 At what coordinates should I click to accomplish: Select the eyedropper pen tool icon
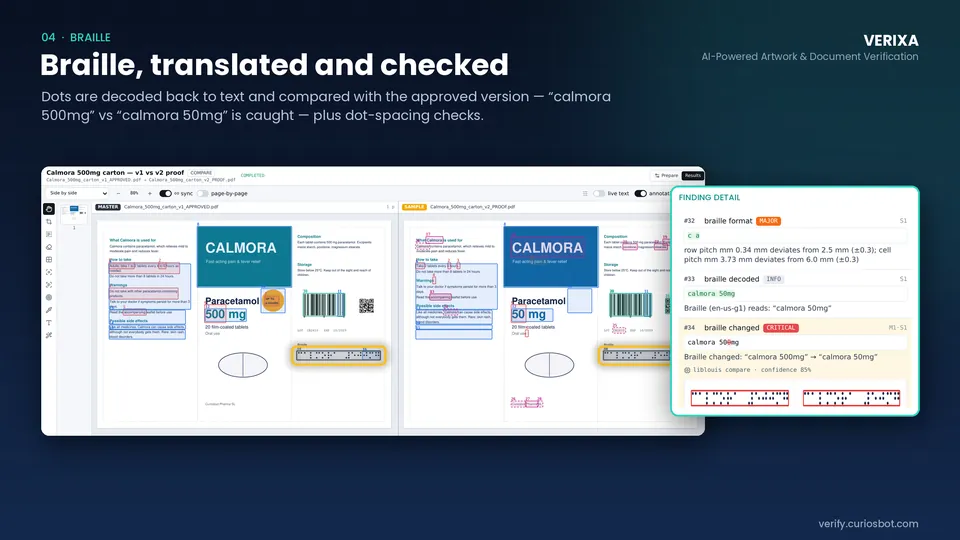(49, 310)
